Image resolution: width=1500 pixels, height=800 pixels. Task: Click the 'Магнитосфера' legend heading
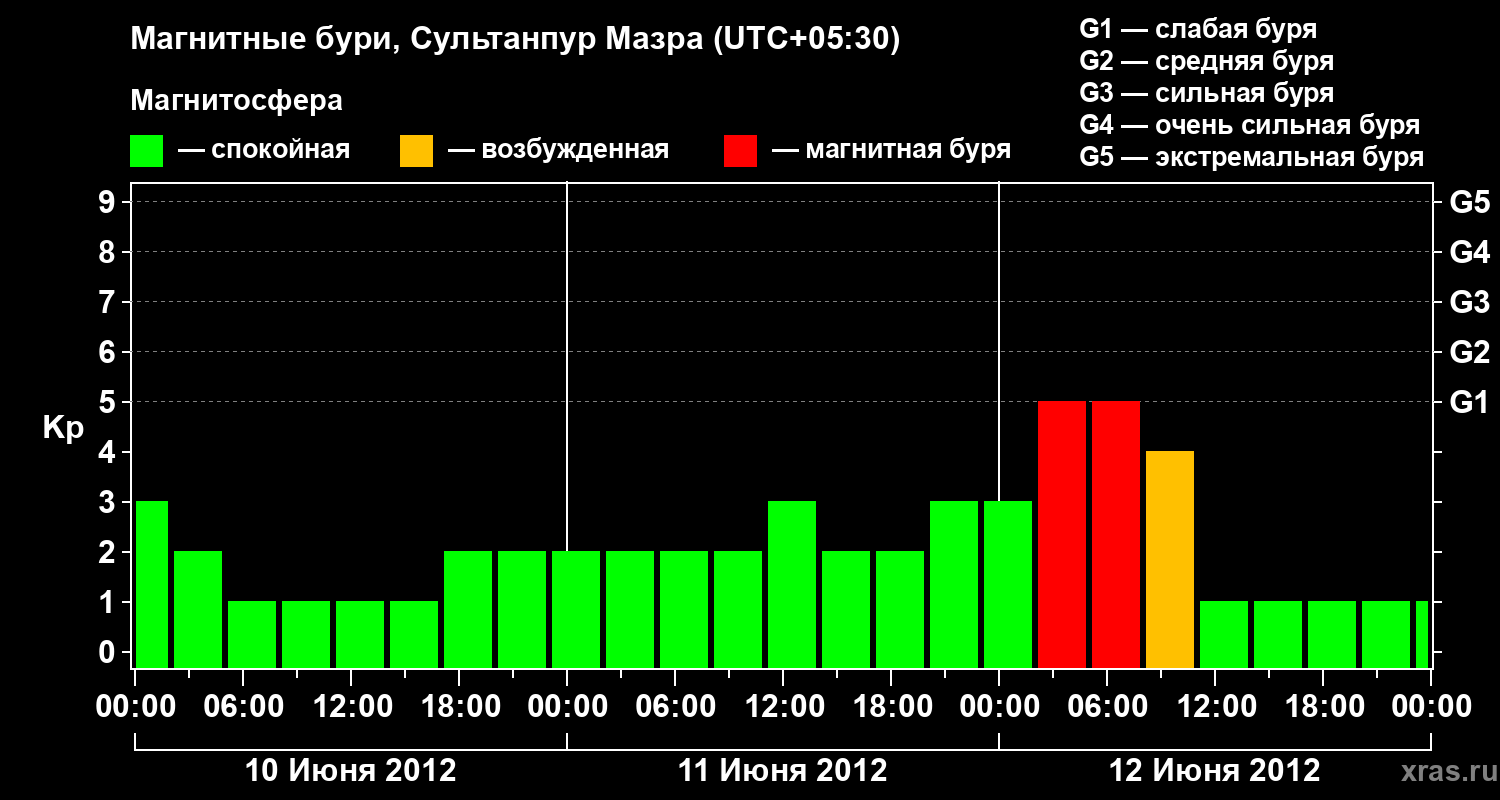[237, 101]
